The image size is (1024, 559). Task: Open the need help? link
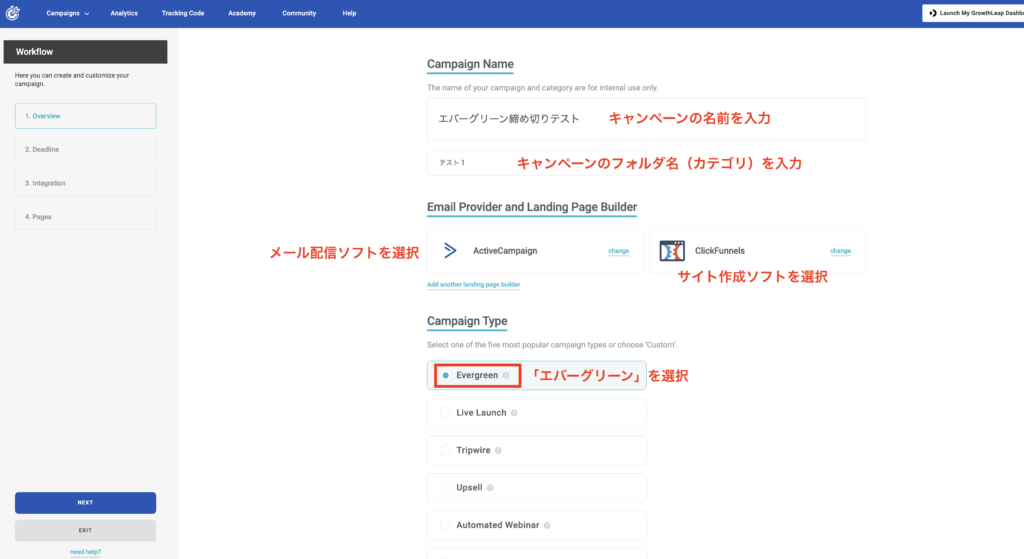[86, 552]
